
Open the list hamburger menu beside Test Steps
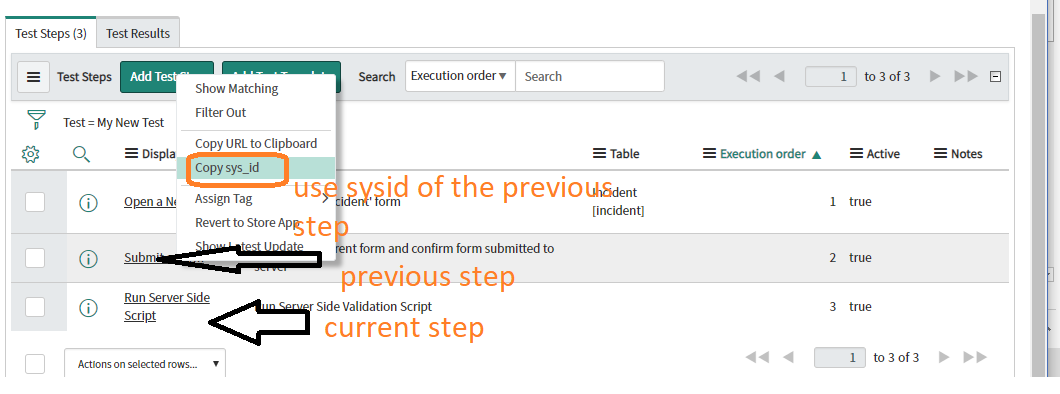click(33, 77)
